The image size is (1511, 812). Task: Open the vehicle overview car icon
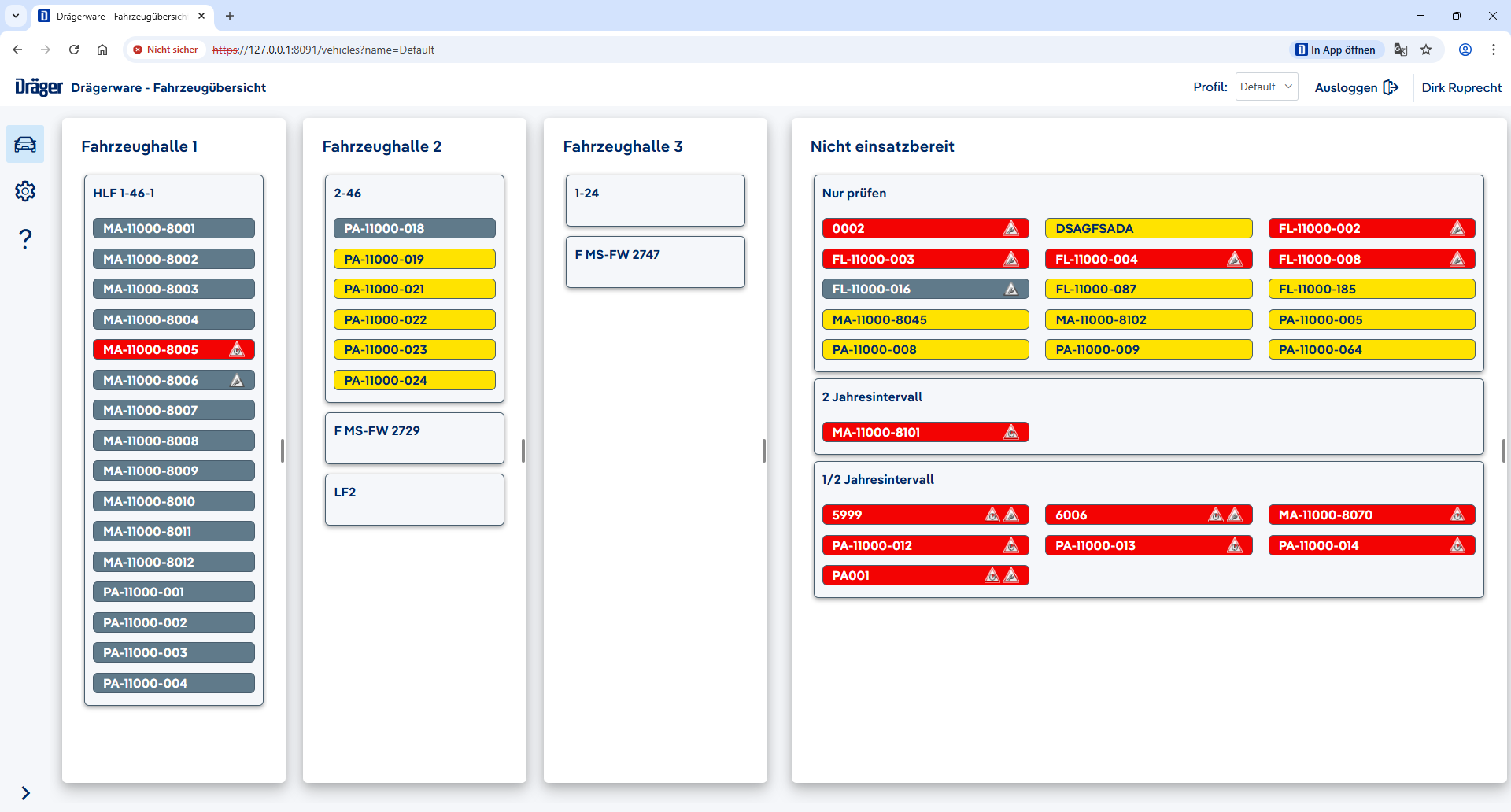tap(25, 144)
